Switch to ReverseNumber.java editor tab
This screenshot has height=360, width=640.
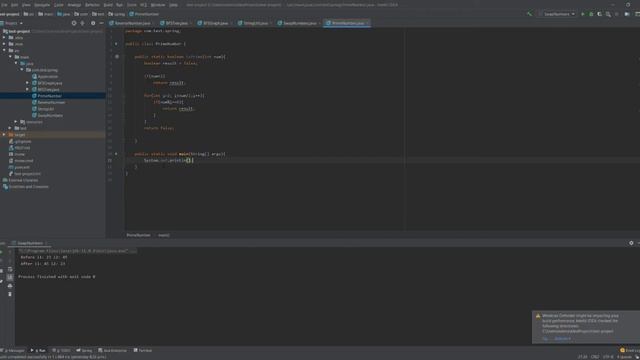coord(132,23)
